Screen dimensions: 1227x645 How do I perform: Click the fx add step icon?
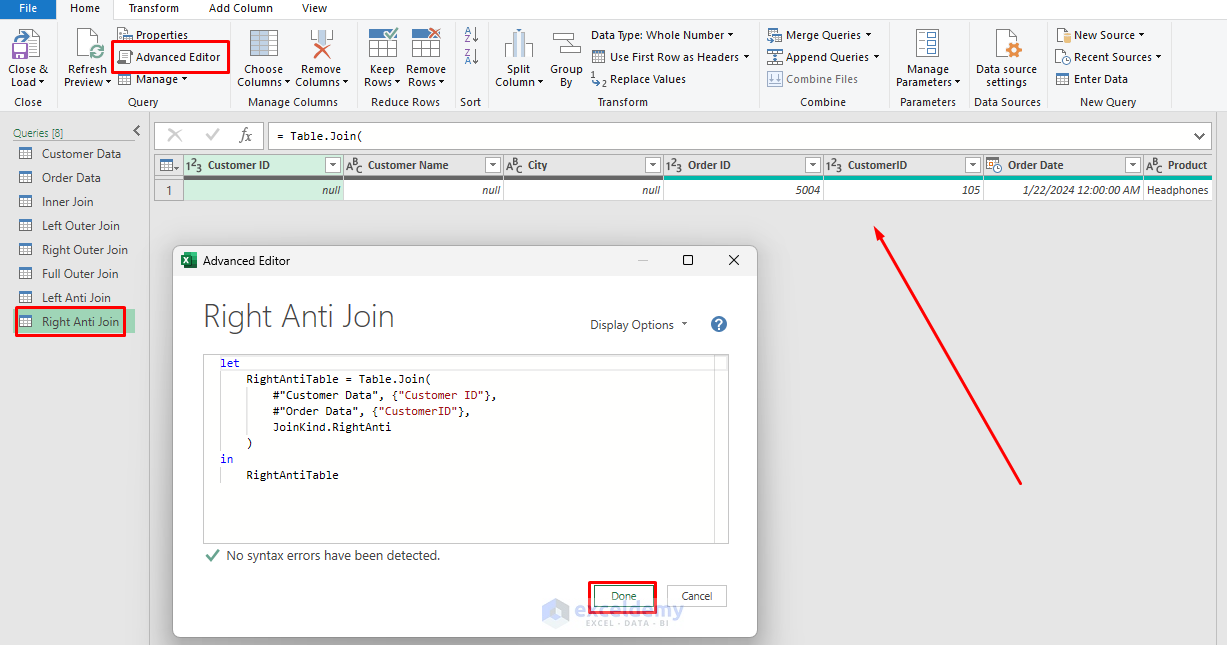coord(246,135)
